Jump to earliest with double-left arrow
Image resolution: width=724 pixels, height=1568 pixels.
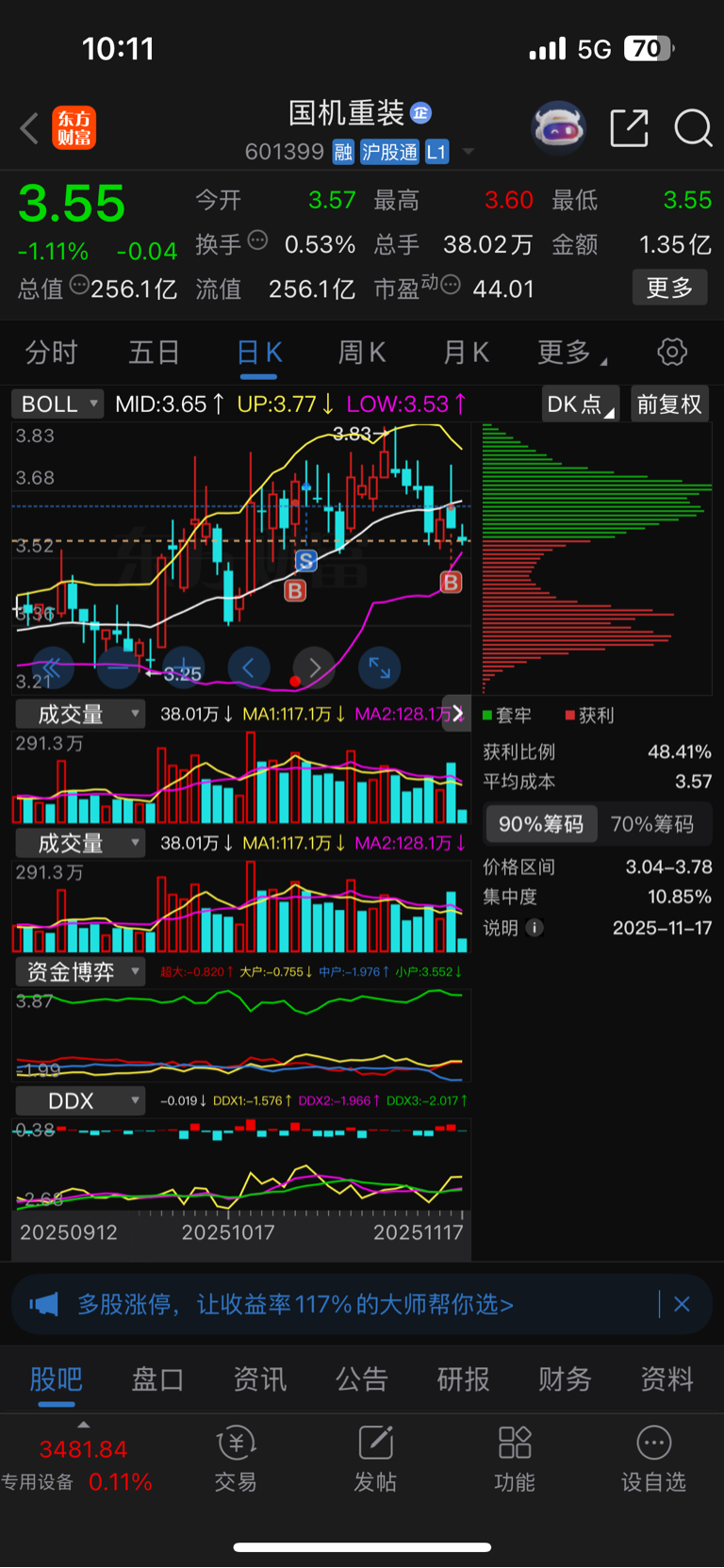click(53, 668)
